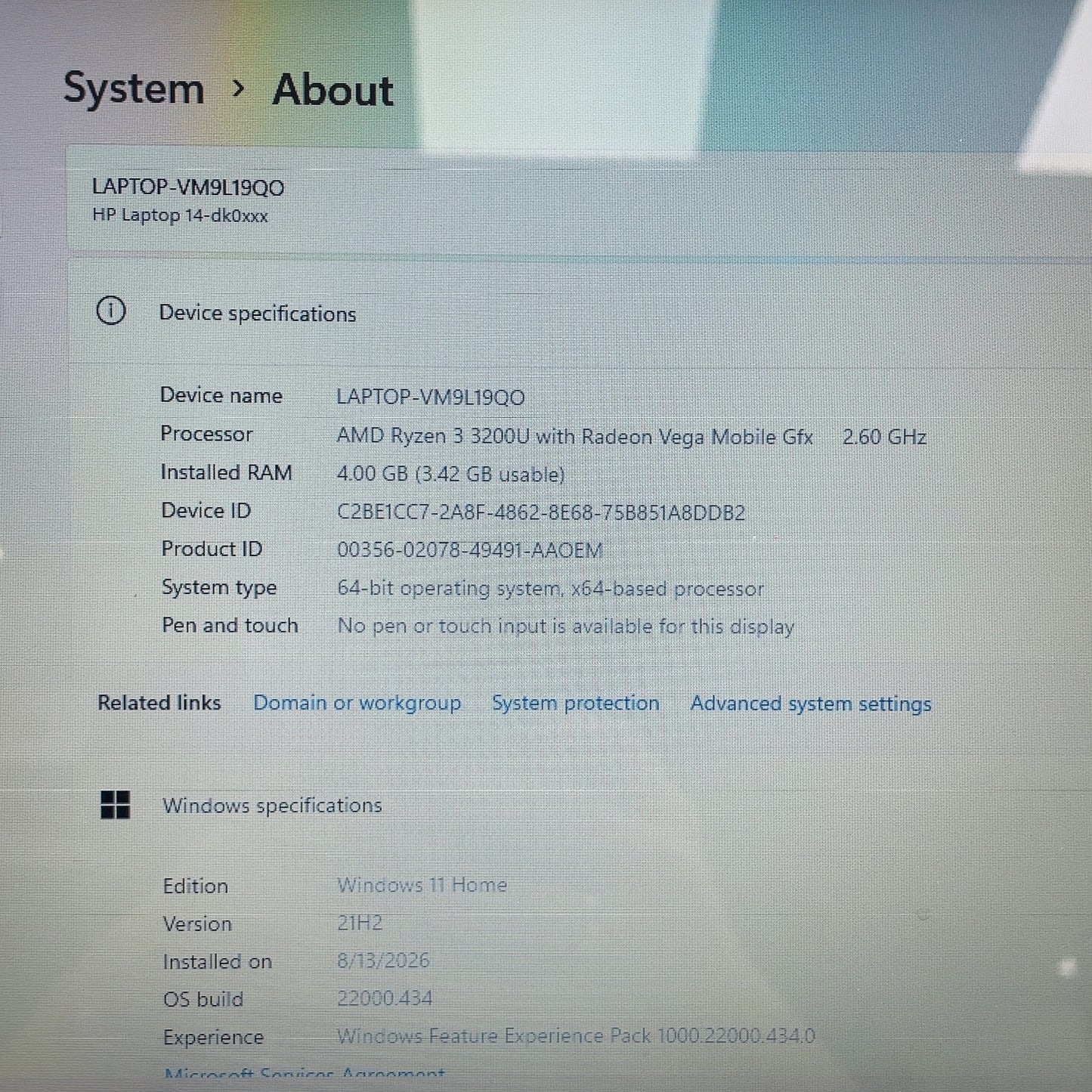Open the Microsoft Services Agreement link
Viewport: 1092px width, 1092px height.
[x=305, y=1074]
